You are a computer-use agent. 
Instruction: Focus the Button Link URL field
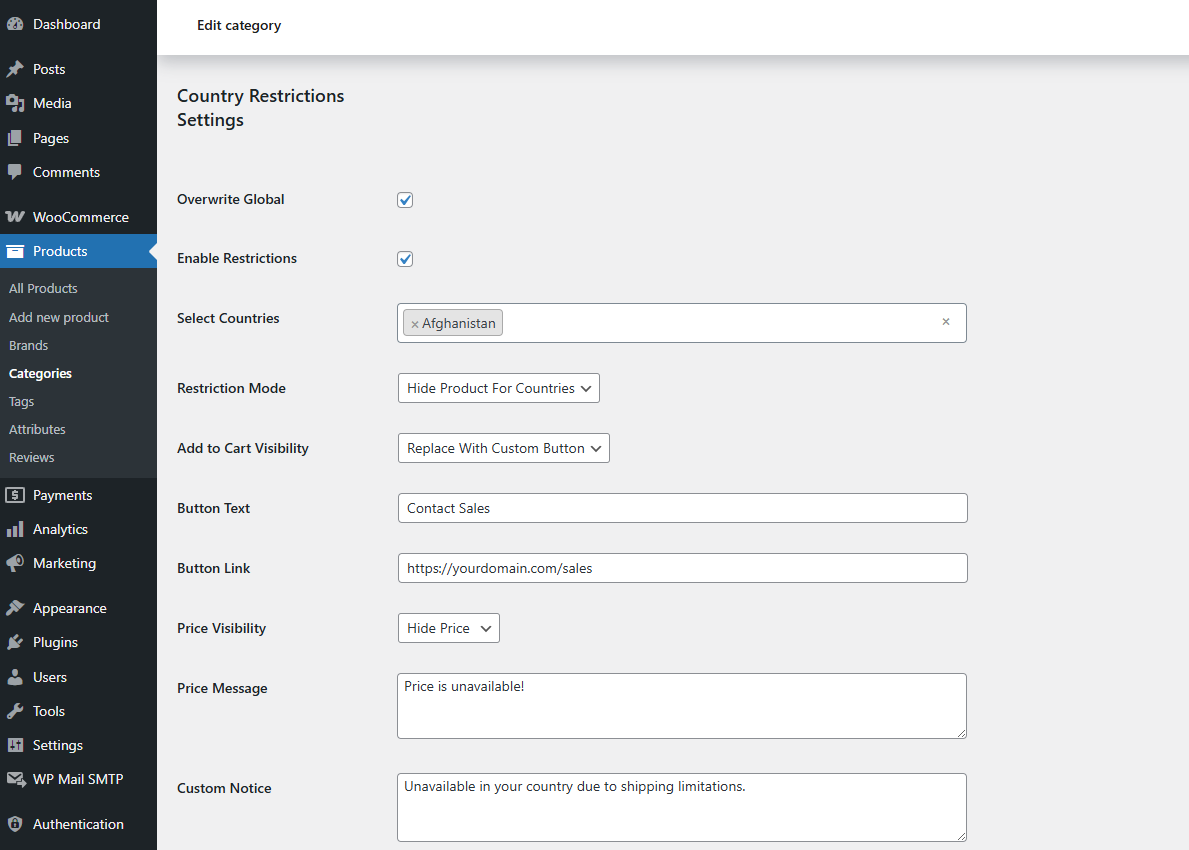coord(682,568)
